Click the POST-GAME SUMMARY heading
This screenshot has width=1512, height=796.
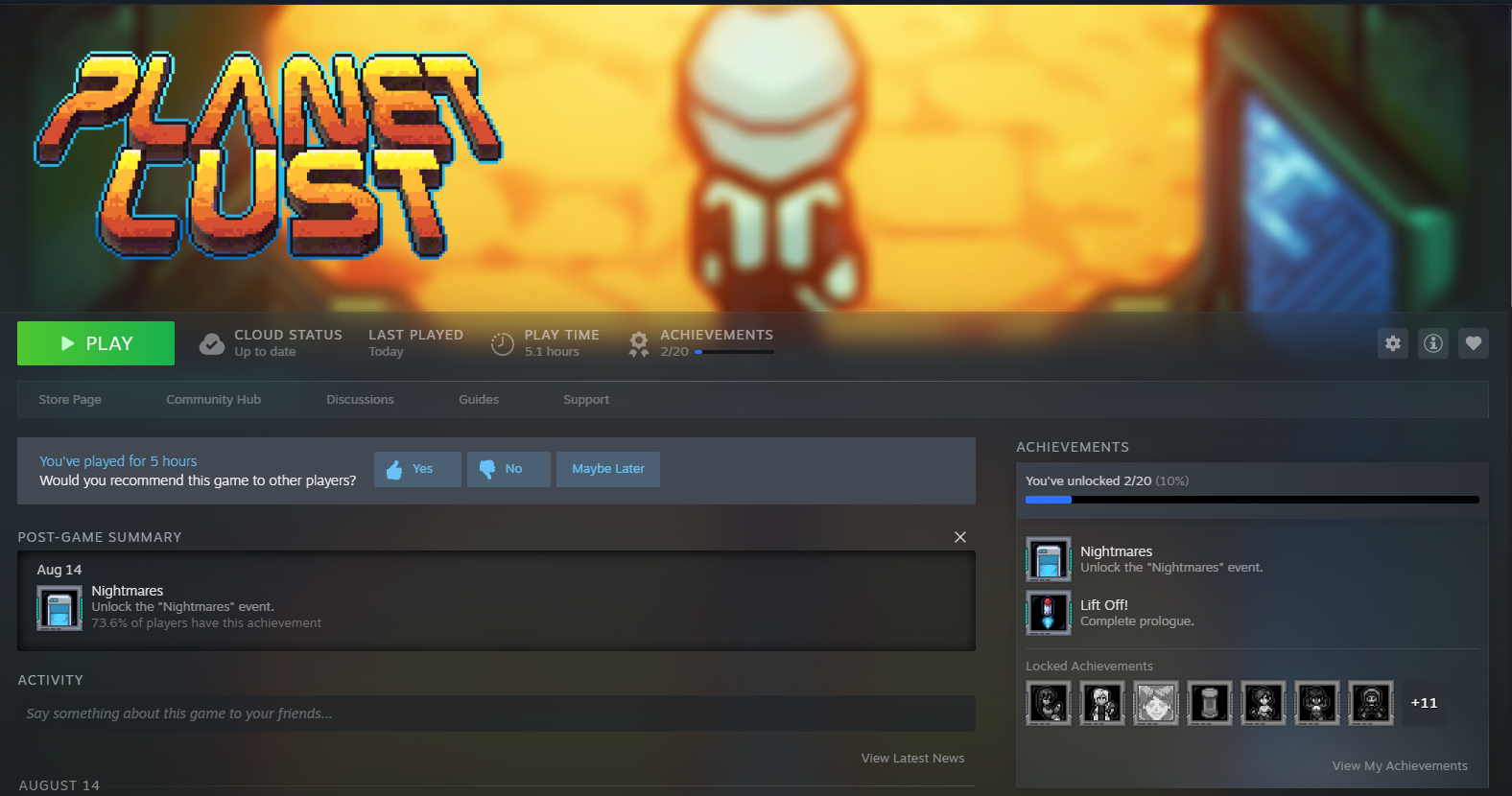pyautogui.click(x=100, y=537)
